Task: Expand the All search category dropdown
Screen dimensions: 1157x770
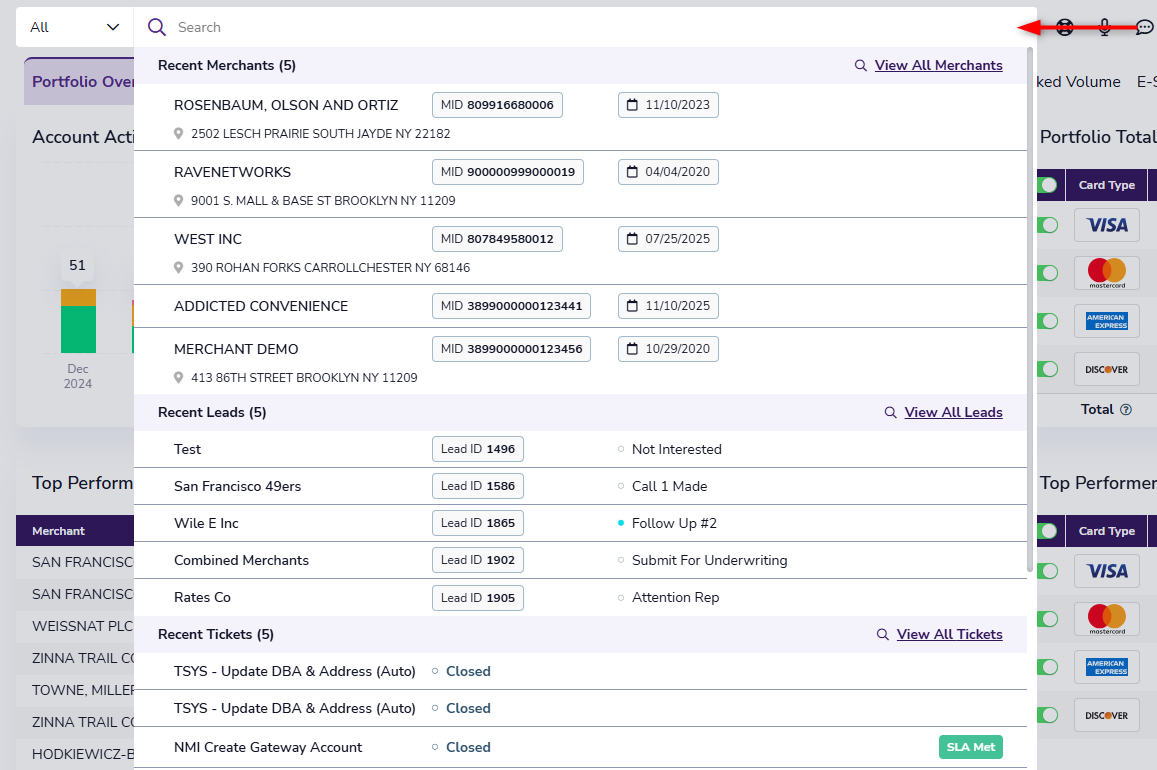Action: point(74,27)
